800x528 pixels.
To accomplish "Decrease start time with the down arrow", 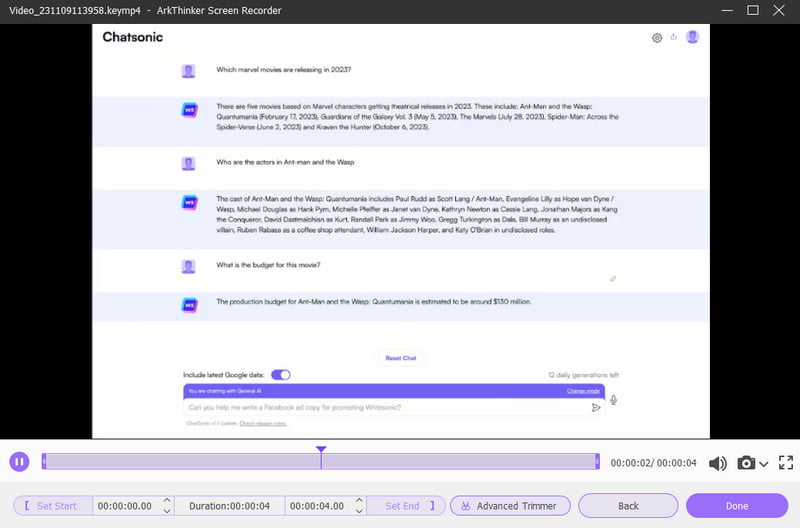I will pyautogui.click(x=167, y=511).
